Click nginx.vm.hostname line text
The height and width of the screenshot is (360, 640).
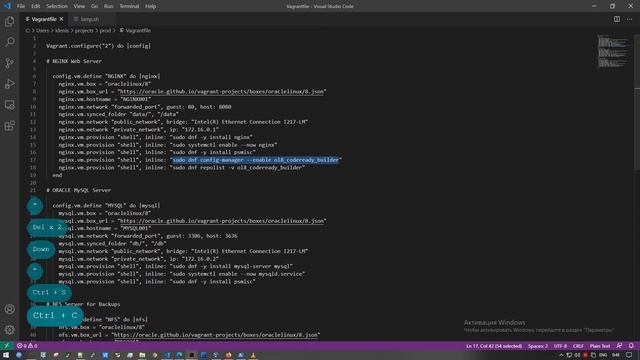point(104,99)
